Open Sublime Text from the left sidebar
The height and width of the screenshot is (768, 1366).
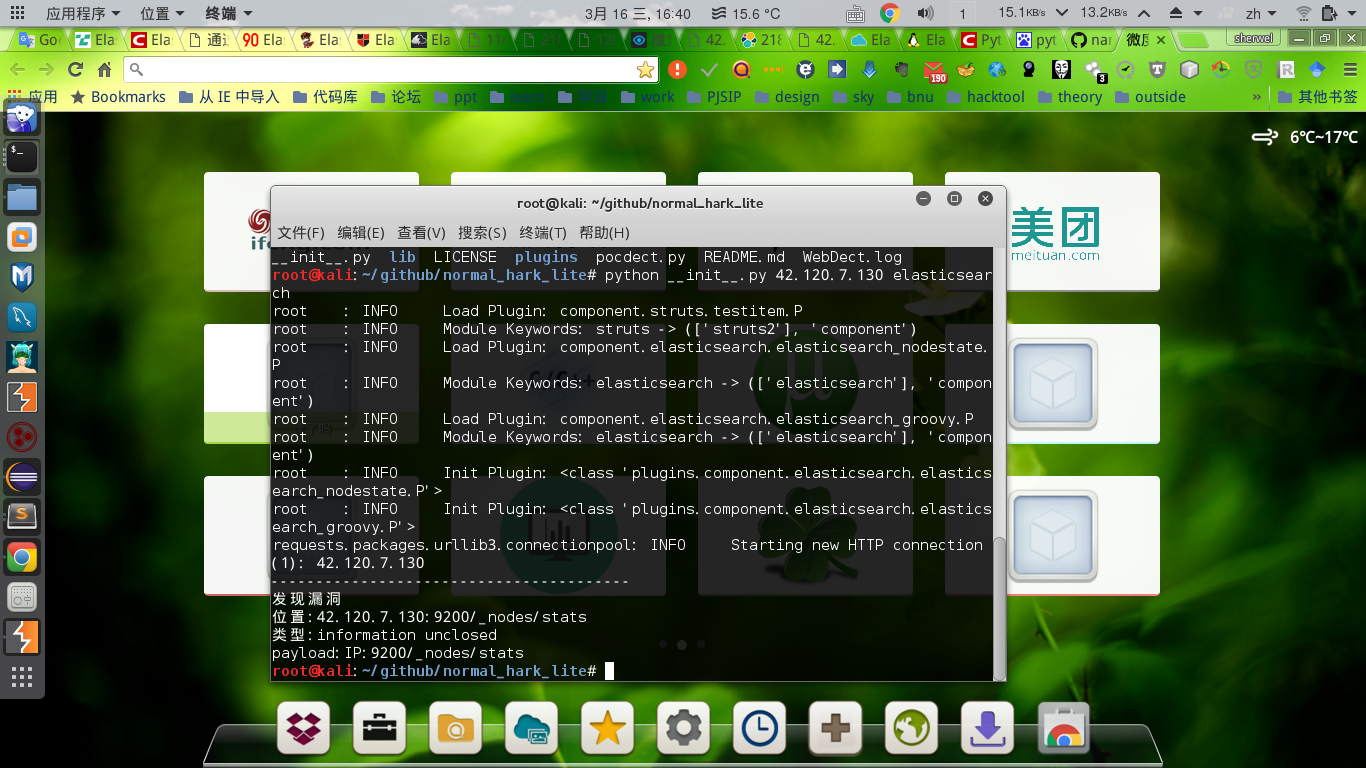22,517
